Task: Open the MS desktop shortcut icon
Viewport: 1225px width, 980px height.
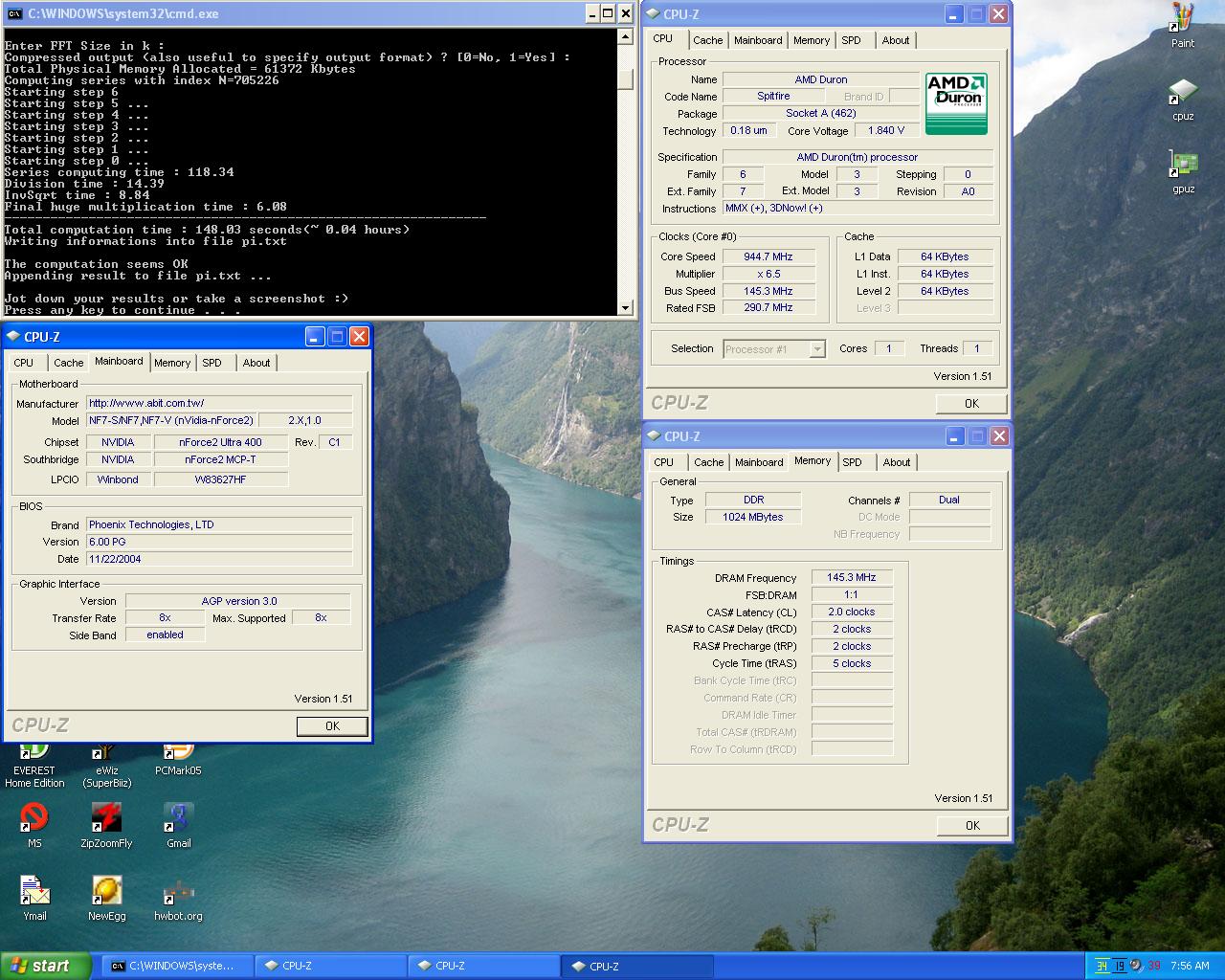Action: 34,826
